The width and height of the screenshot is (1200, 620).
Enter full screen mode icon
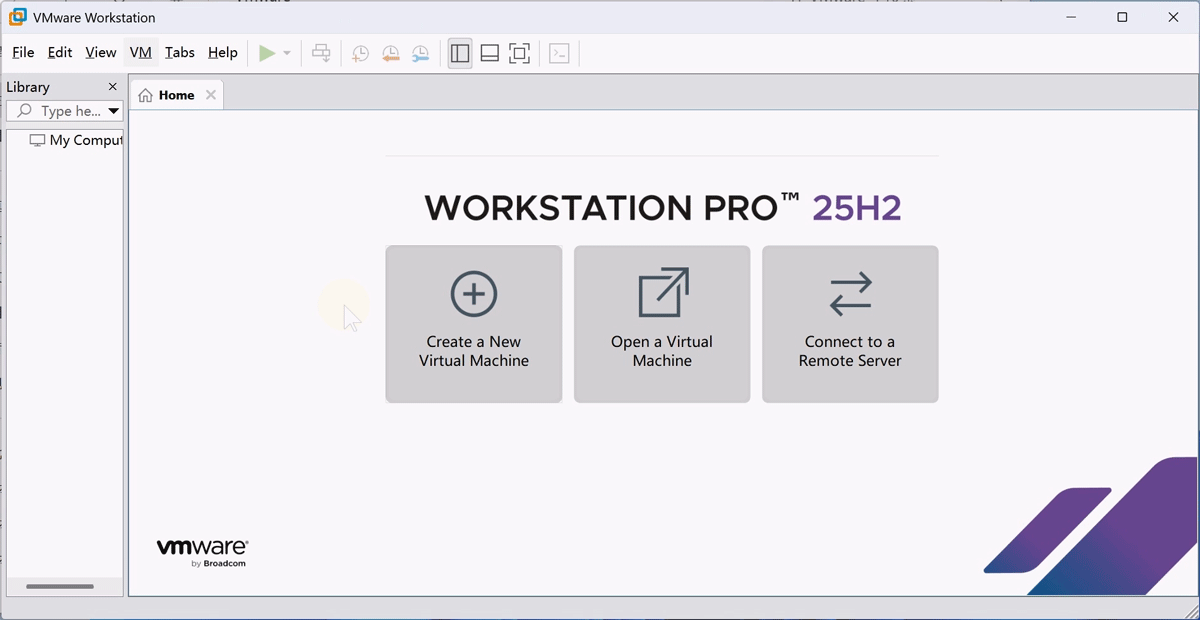519,53
